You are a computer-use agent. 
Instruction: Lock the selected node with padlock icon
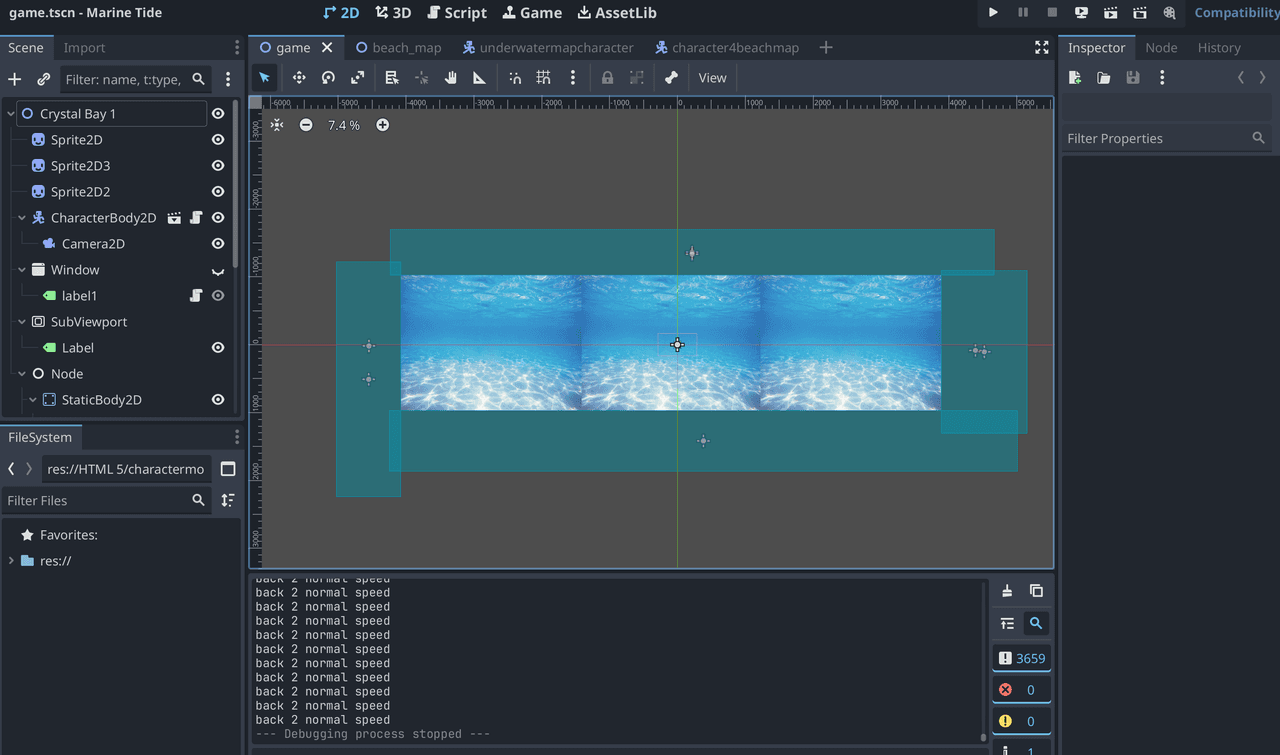(607, 78)
